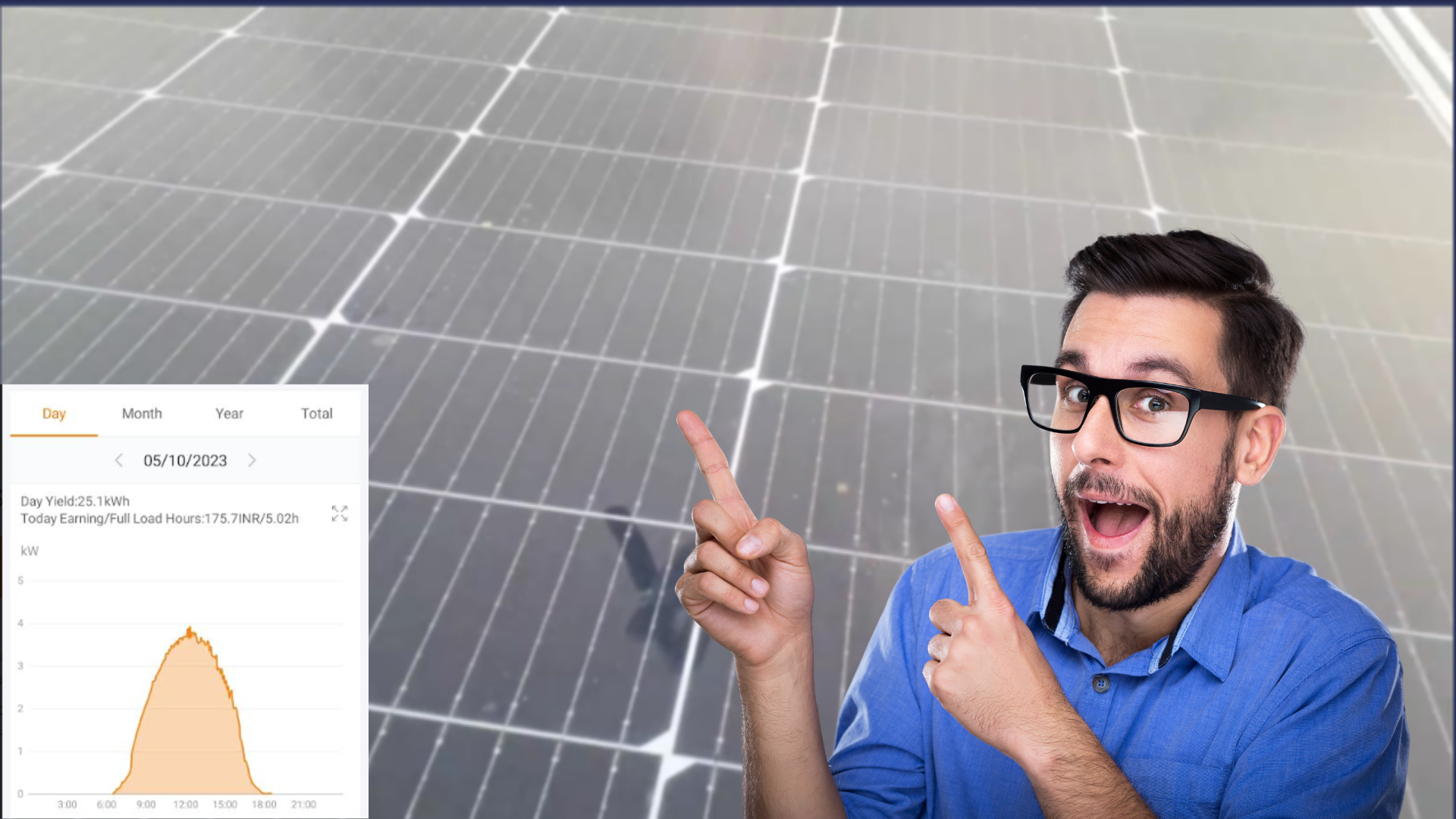Viewport: 1456px width, 819px height.
Task: Switch to the Day tab
Action: pyautogui.click(x=54, y=413)
